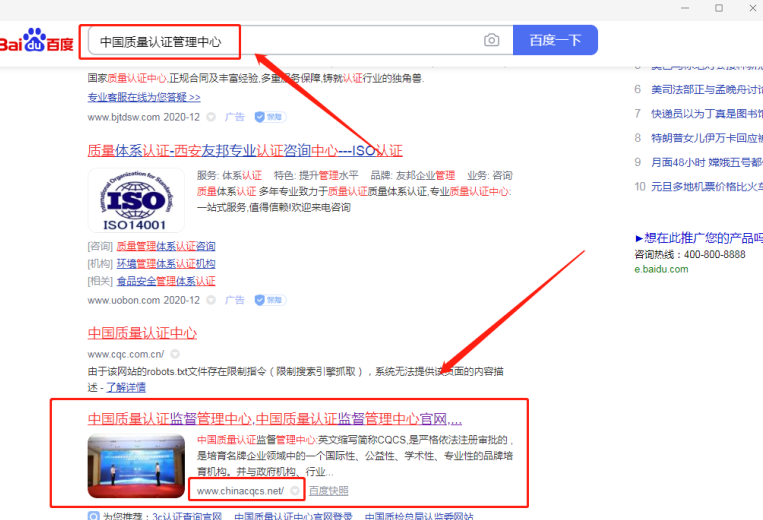Image resolution: width=763 pixels, height=520 pixels.
Task: Click 广告 label beside www.bjtdsw.com
Action: click(x=235, y=117)
